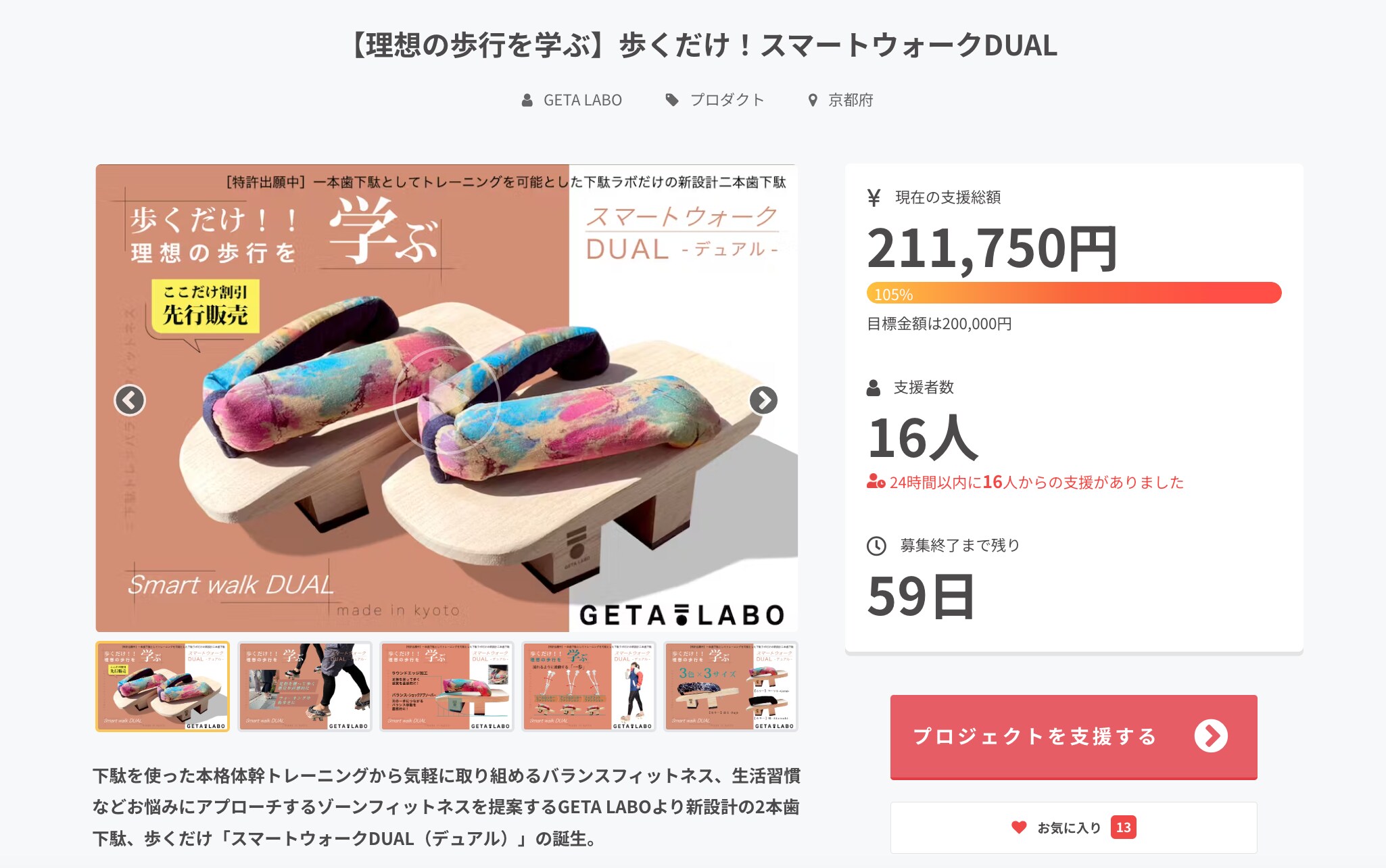Click the previous image arrow on carousel
Image resolution: width=1386 pixels, height=868 pixels.
point(130,400)
